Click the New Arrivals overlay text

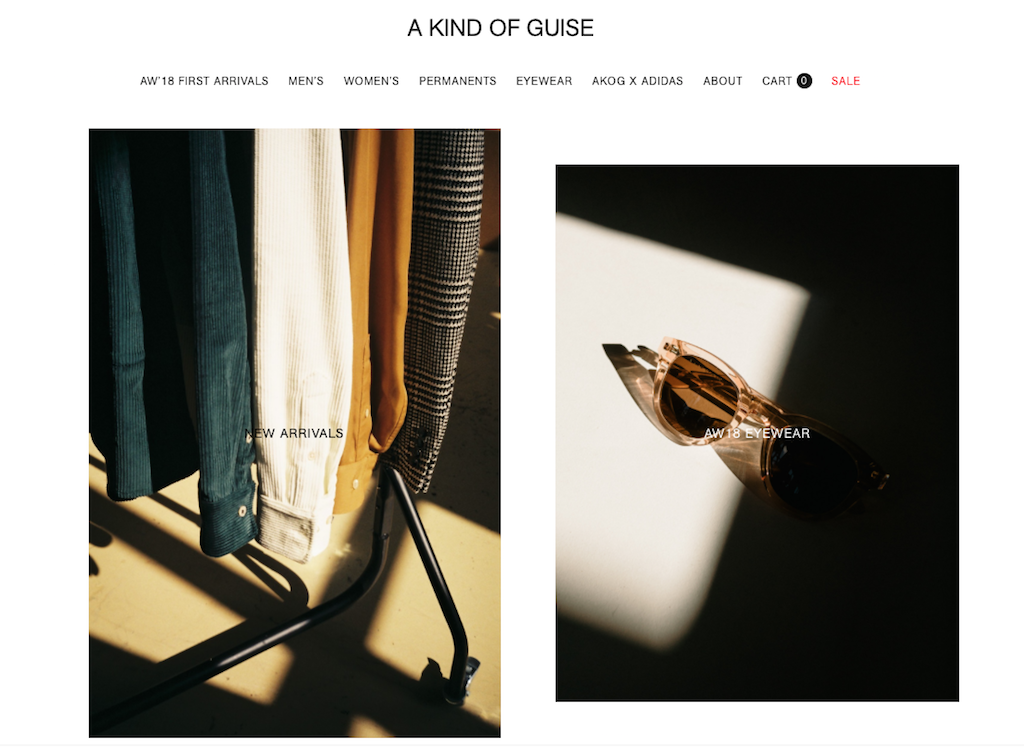coord(294,433)
